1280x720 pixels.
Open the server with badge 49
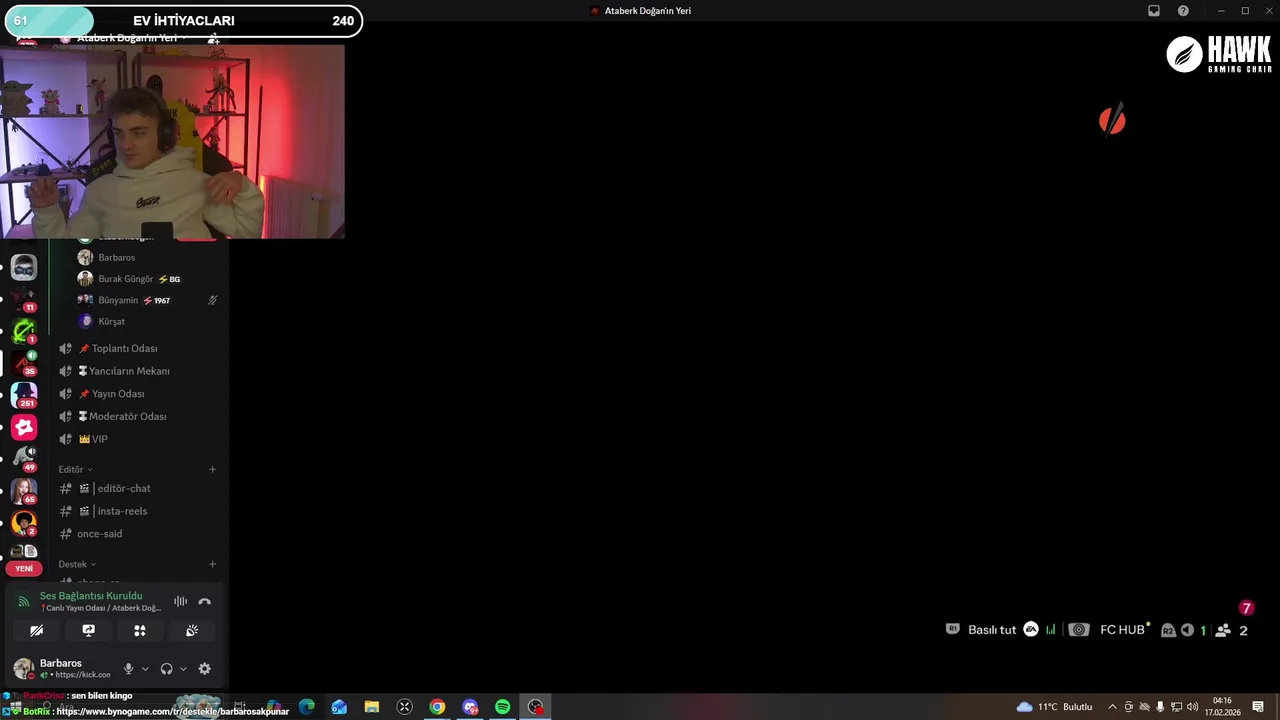(x=24, y=458)
